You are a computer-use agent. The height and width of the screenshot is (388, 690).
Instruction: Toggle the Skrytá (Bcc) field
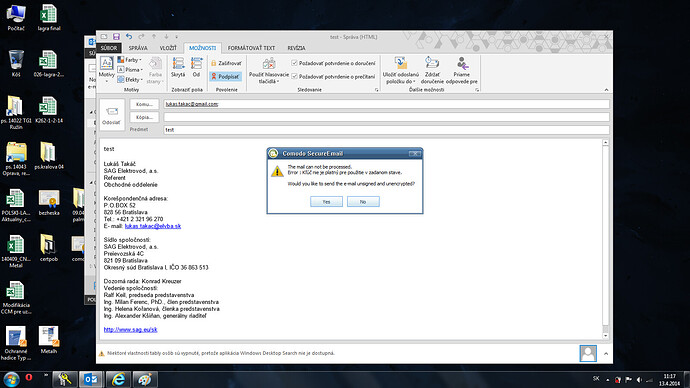[x=178, y=67]
